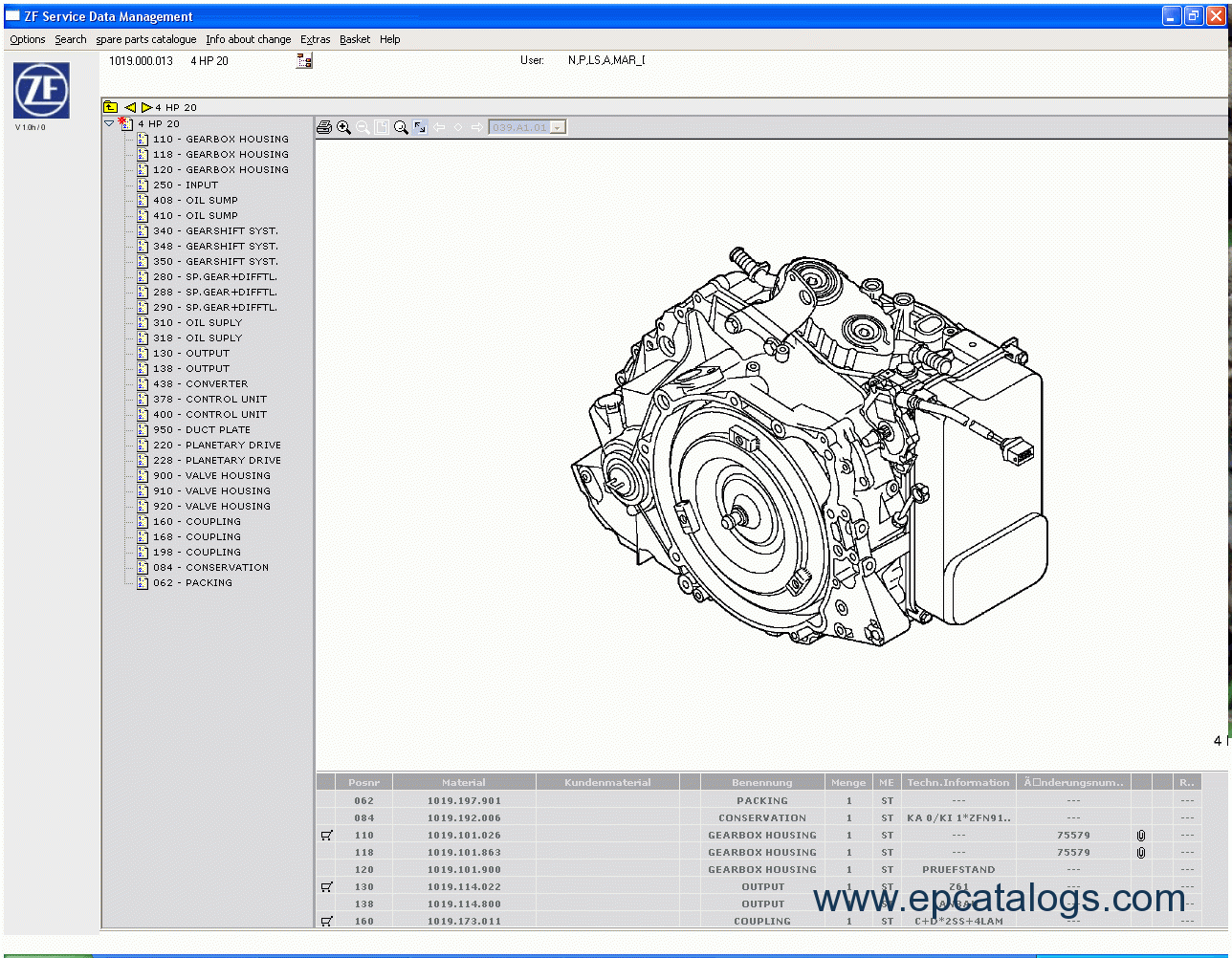Screen dimensions: 1232x958
Task: Toggle fit-to-window for the drawing
Action: point(420,127)
